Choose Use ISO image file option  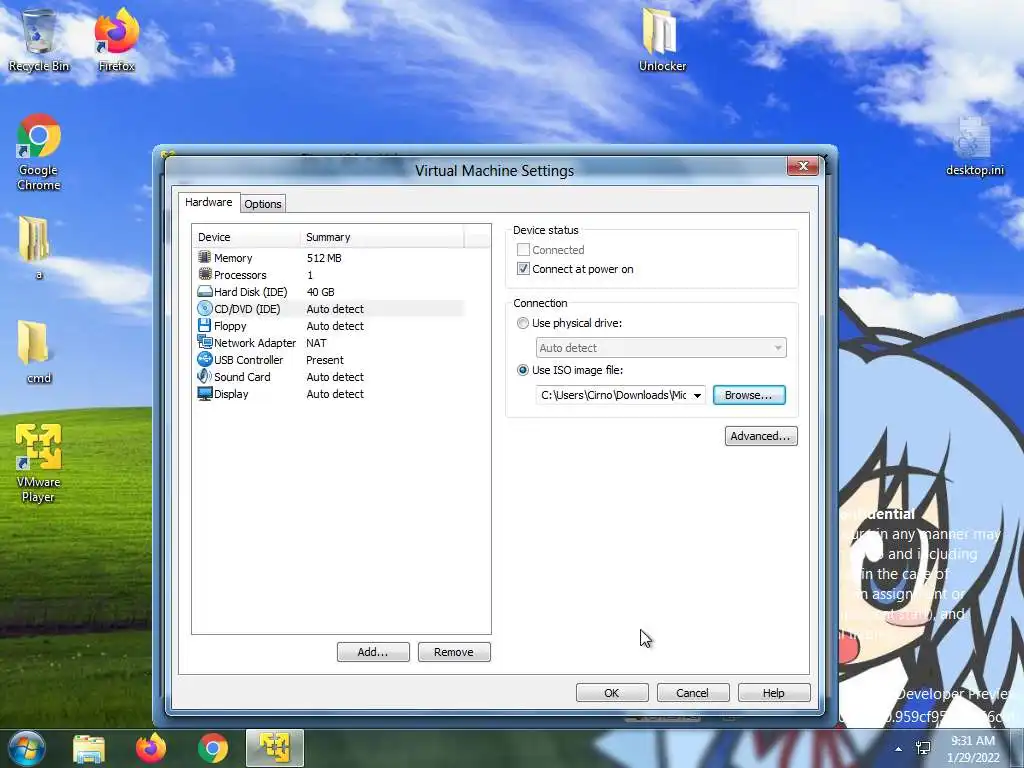522,370
